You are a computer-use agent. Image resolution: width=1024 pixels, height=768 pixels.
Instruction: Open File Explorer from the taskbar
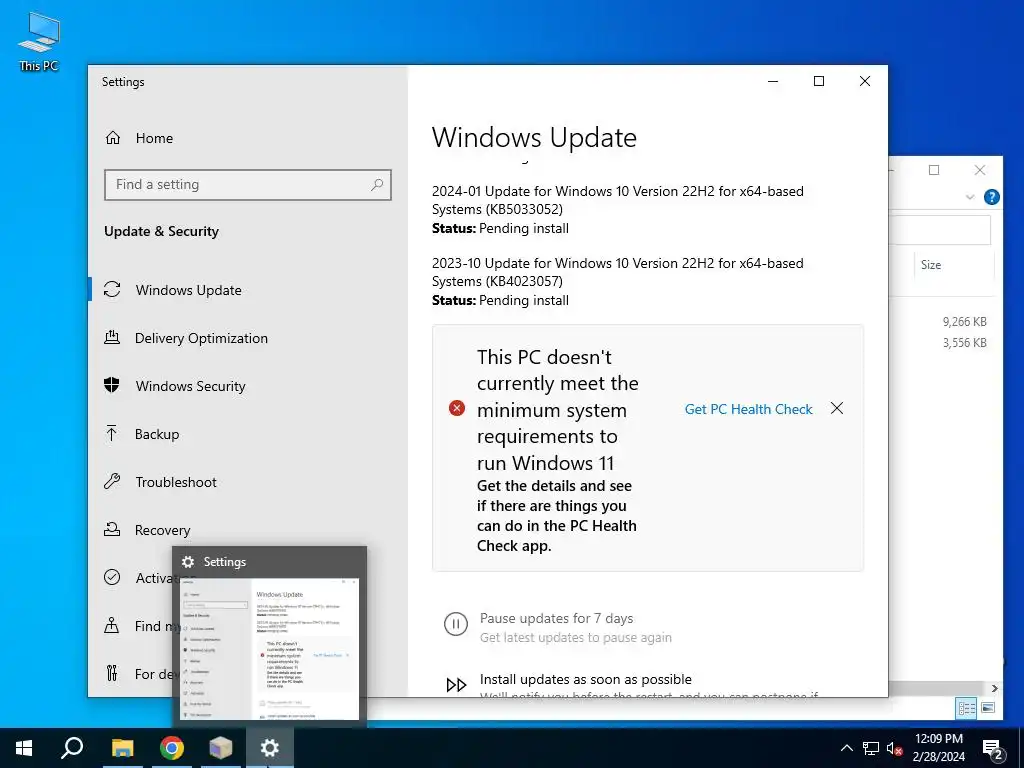(122, 748)
